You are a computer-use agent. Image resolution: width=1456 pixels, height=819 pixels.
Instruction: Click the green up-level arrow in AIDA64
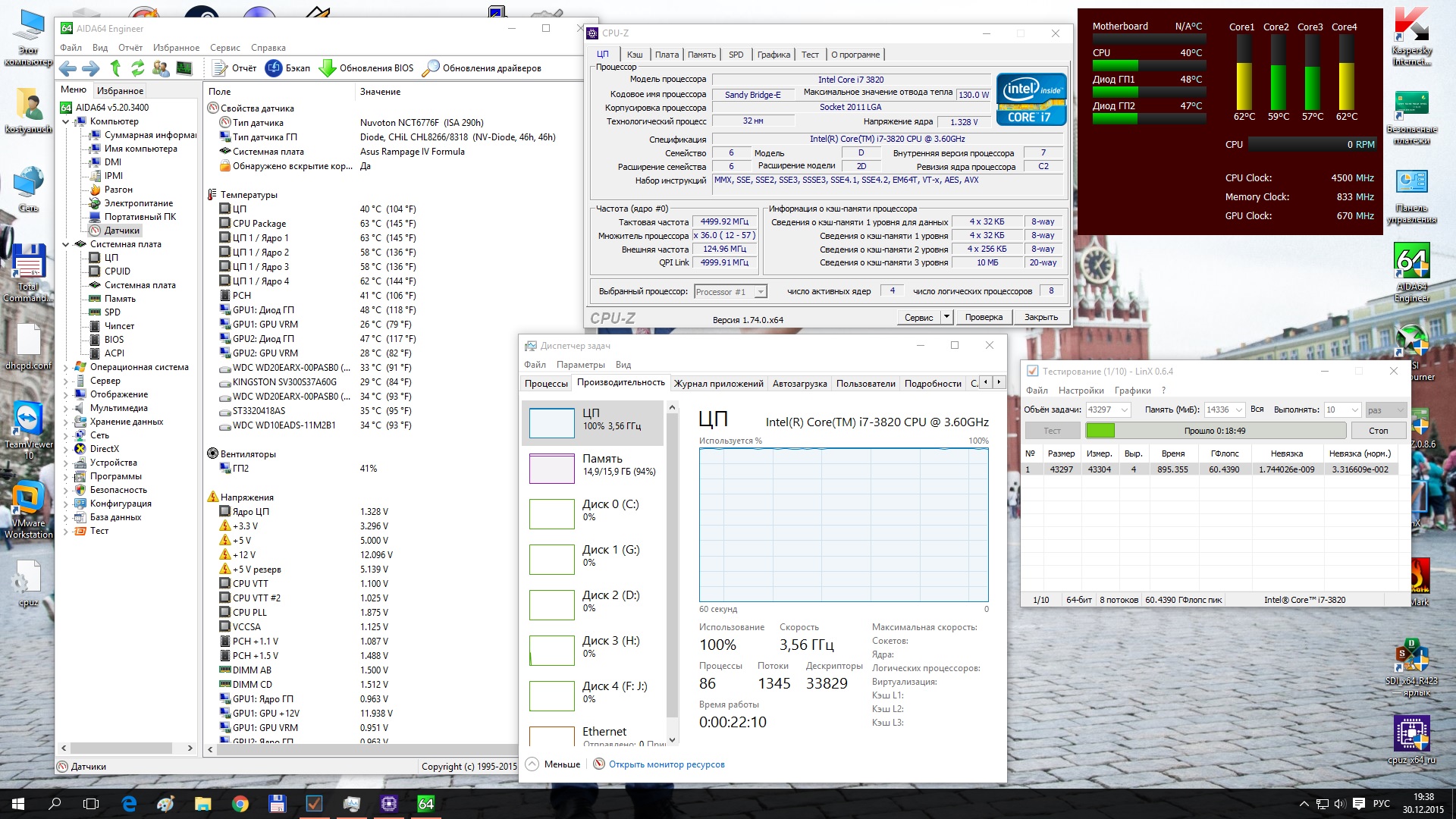[x=115, y=68]
